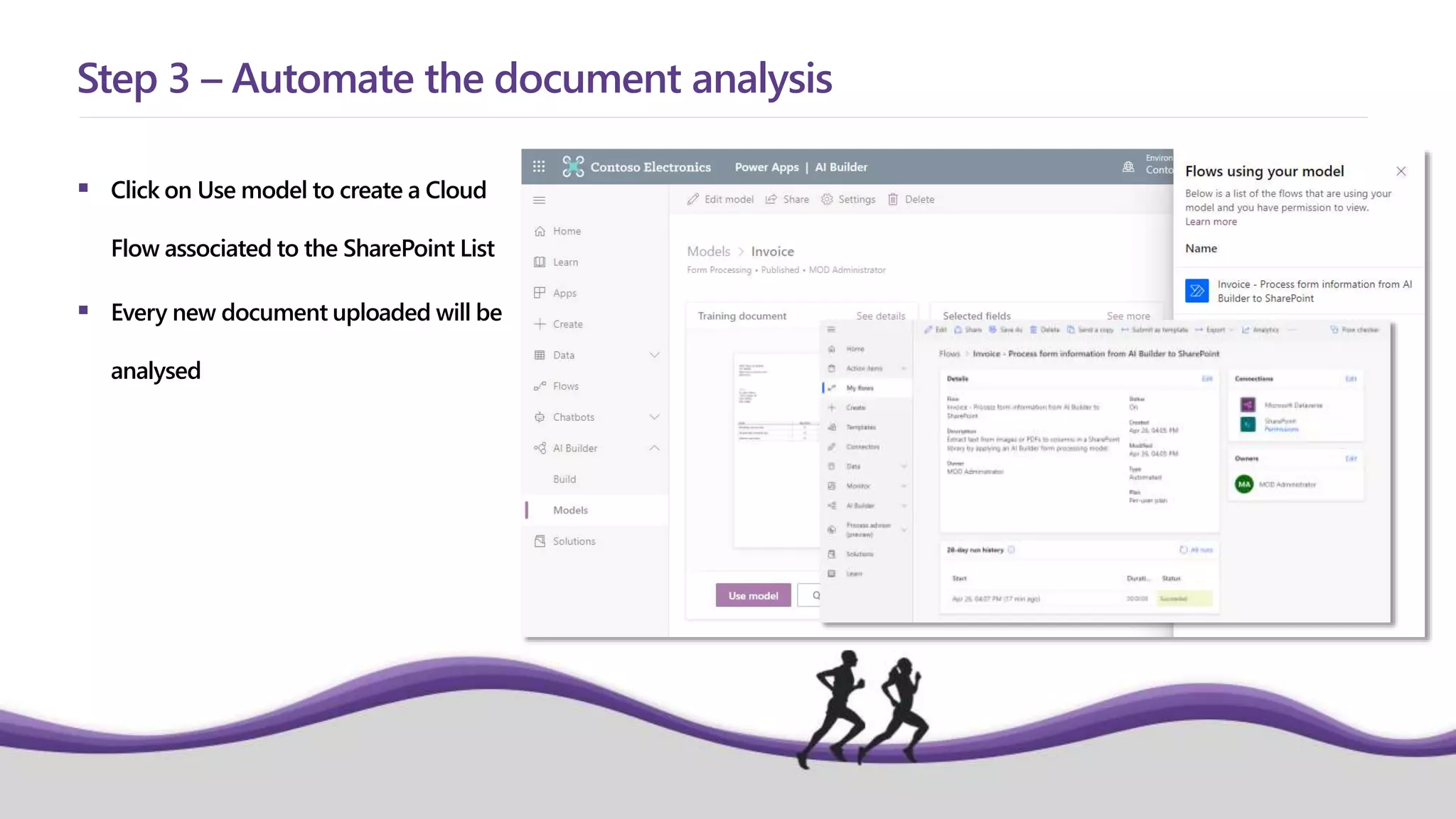Click the AI Builder icon in Power Apps sidebar
Viewport: 1456px width, 819px height.
[x=540, y=449]
